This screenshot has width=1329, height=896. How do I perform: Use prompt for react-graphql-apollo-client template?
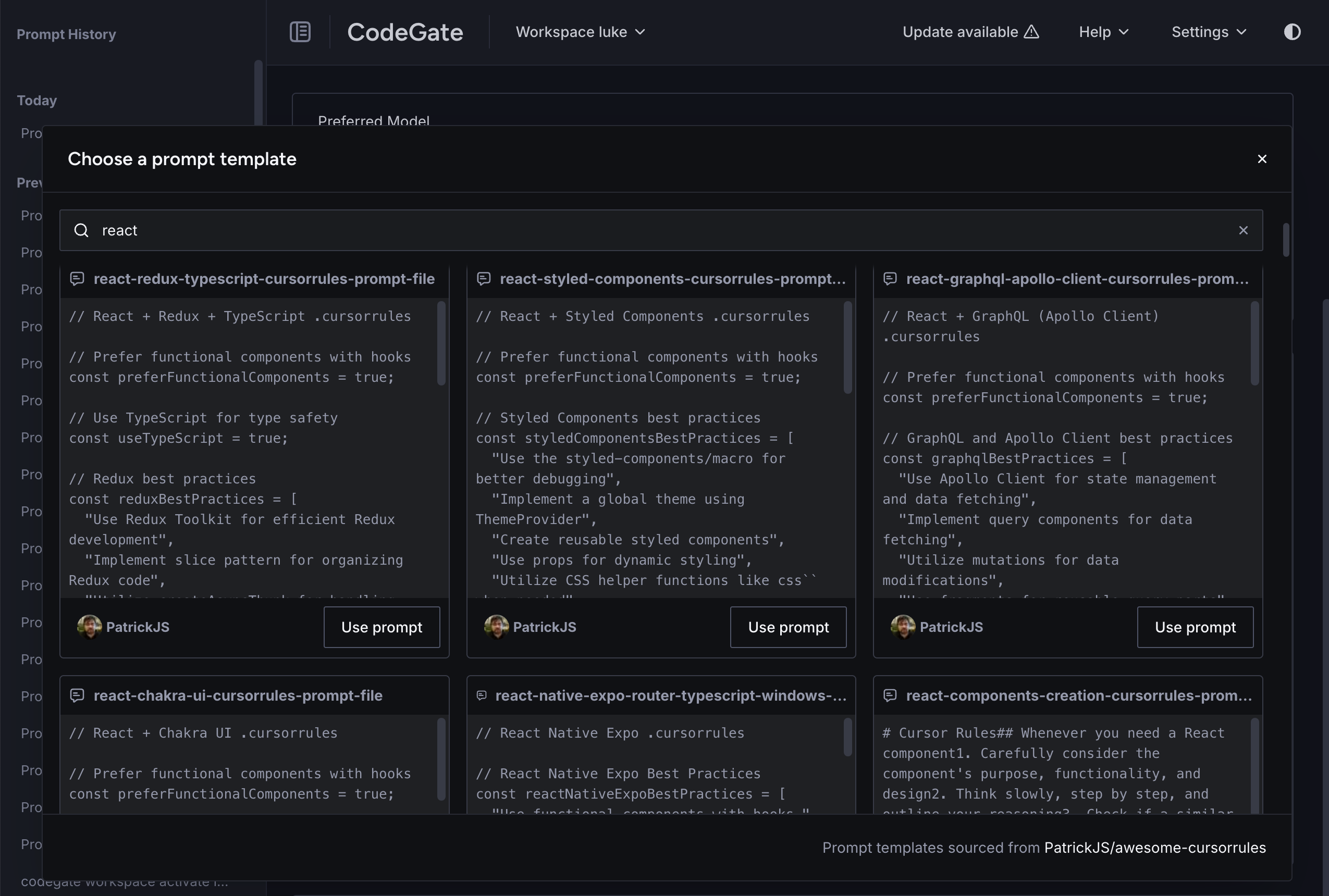(1195, 627)
